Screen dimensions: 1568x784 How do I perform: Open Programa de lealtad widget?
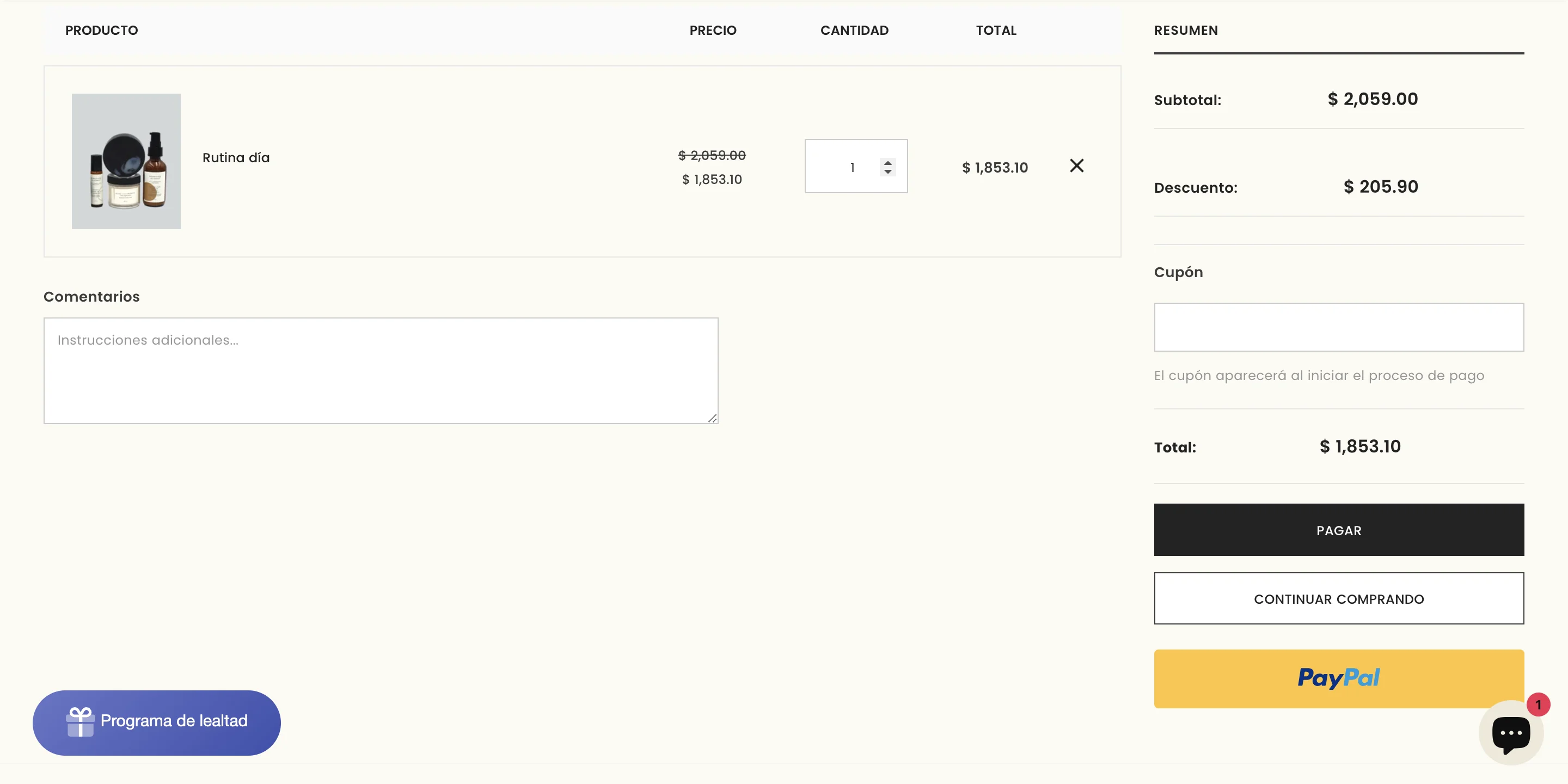tap(174, 722)
